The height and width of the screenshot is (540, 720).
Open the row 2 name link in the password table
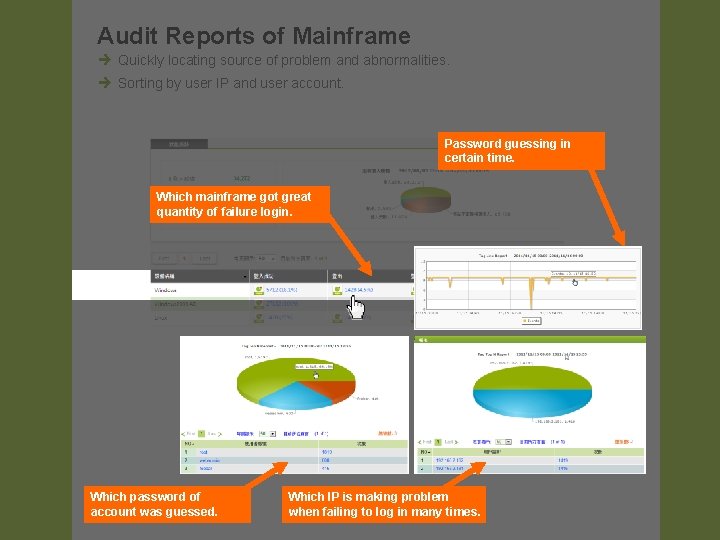click(209, 461)
